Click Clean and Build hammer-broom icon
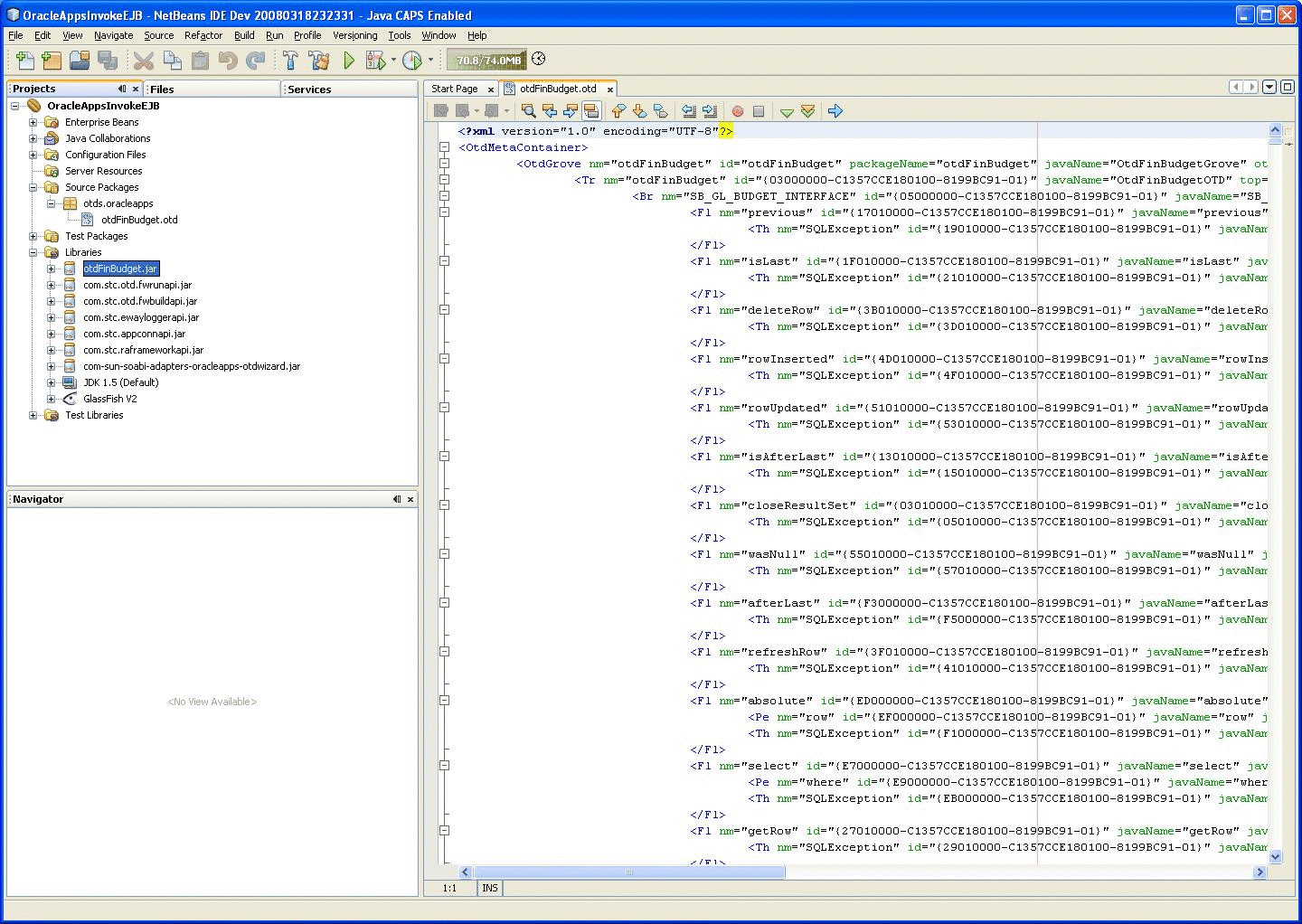This screenshot has width=1302, height=924. pos(319,61)
